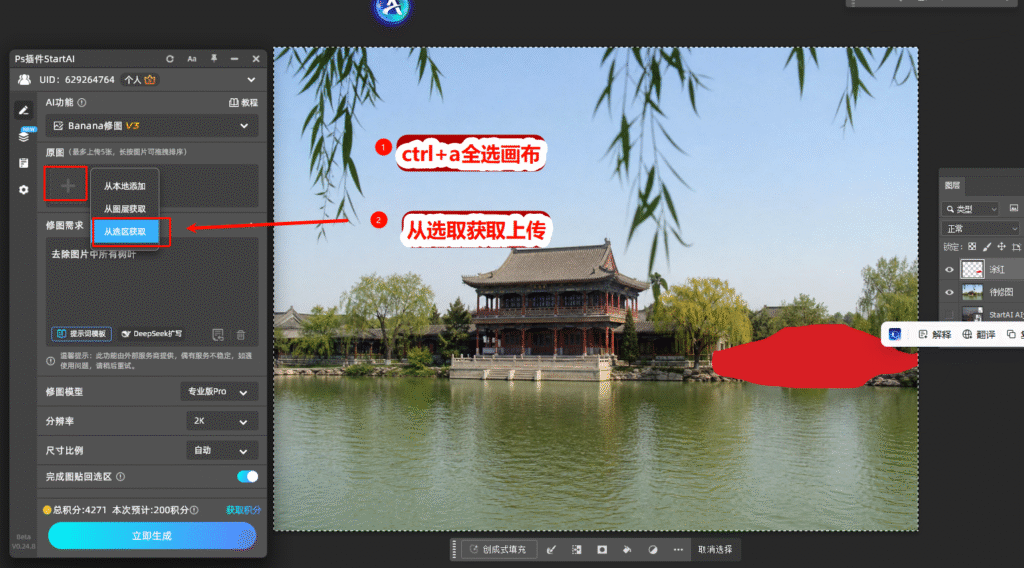The width and height of the screenshot is (1024, 568).
Task: Click the 解释 button in floating bar
Action: click(x=935, y=334)
